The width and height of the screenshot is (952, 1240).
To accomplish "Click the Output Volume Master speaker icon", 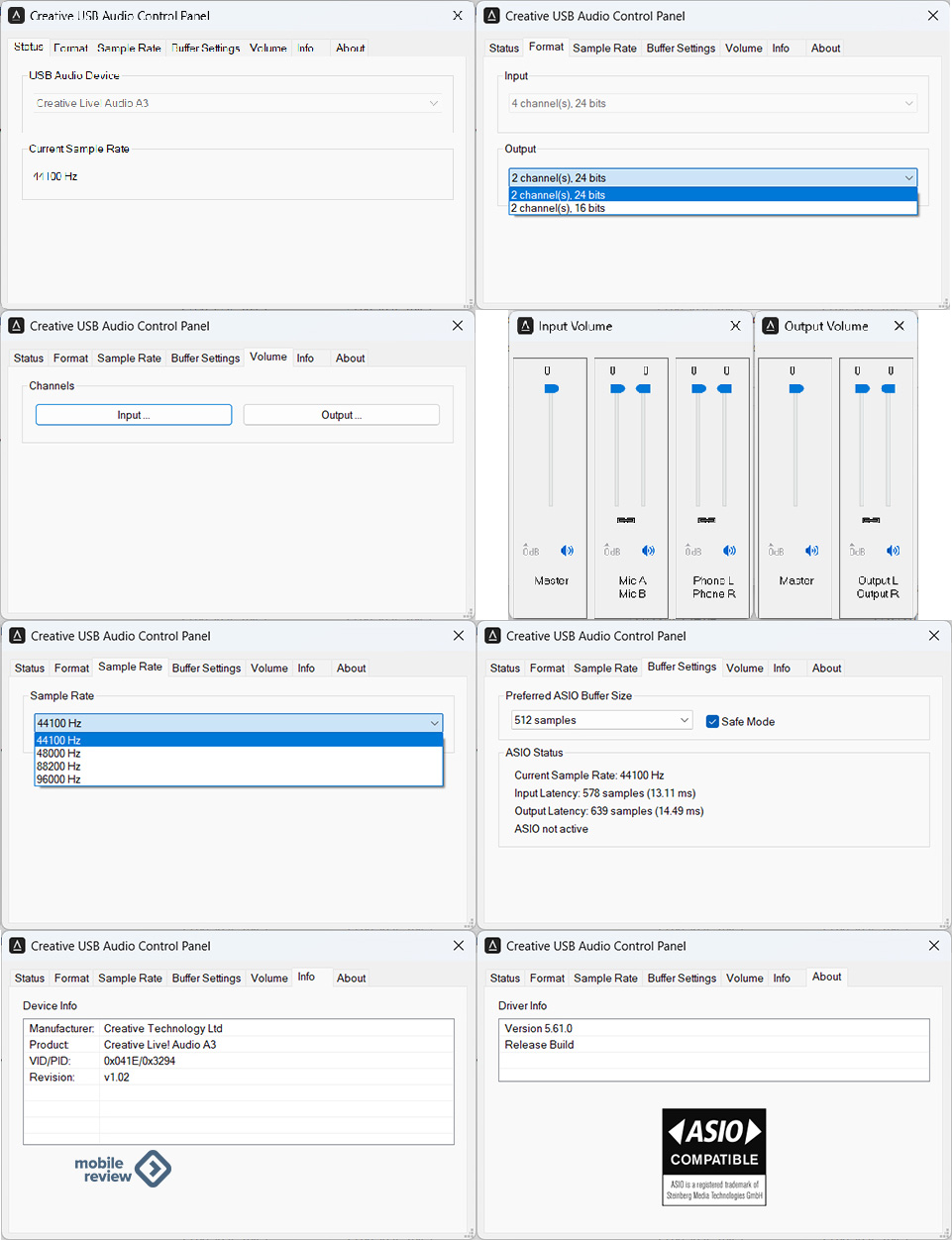I will point(811,551).
